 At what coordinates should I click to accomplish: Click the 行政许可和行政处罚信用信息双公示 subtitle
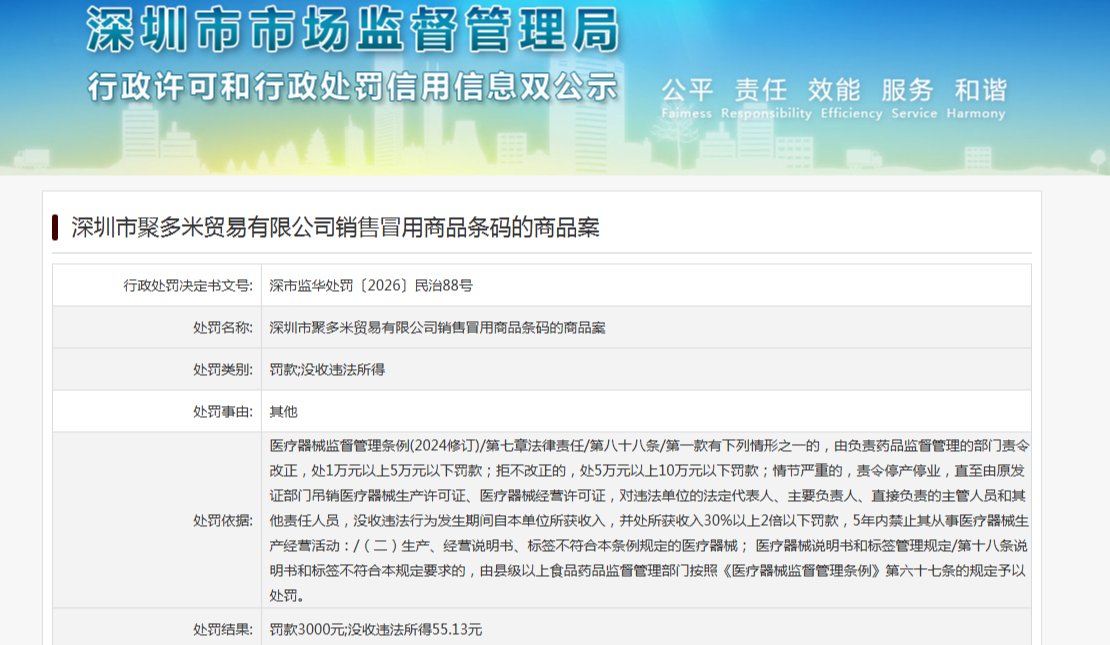pos(353,87)
